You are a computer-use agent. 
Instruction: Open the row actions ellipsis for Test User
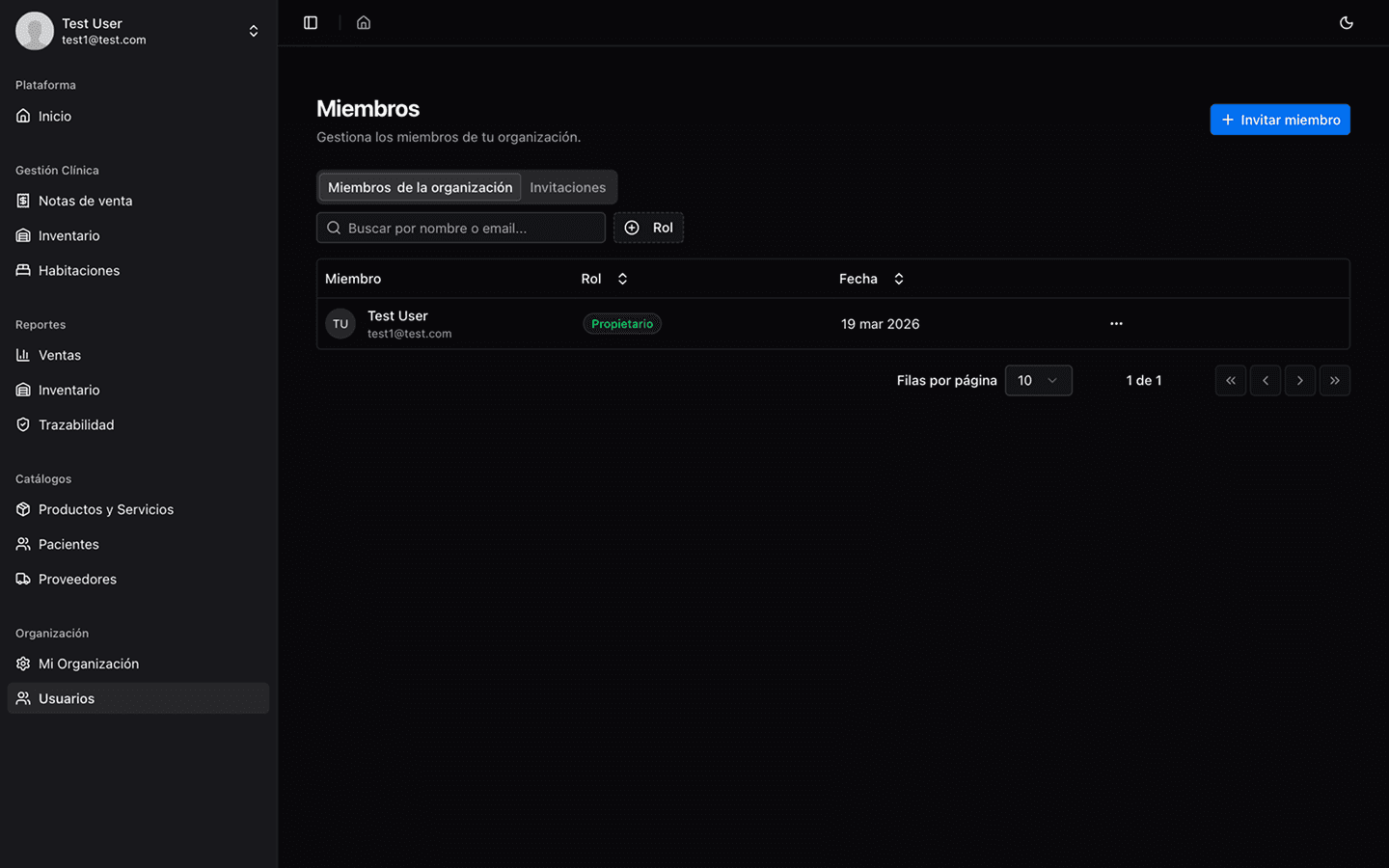point(1116,324)
